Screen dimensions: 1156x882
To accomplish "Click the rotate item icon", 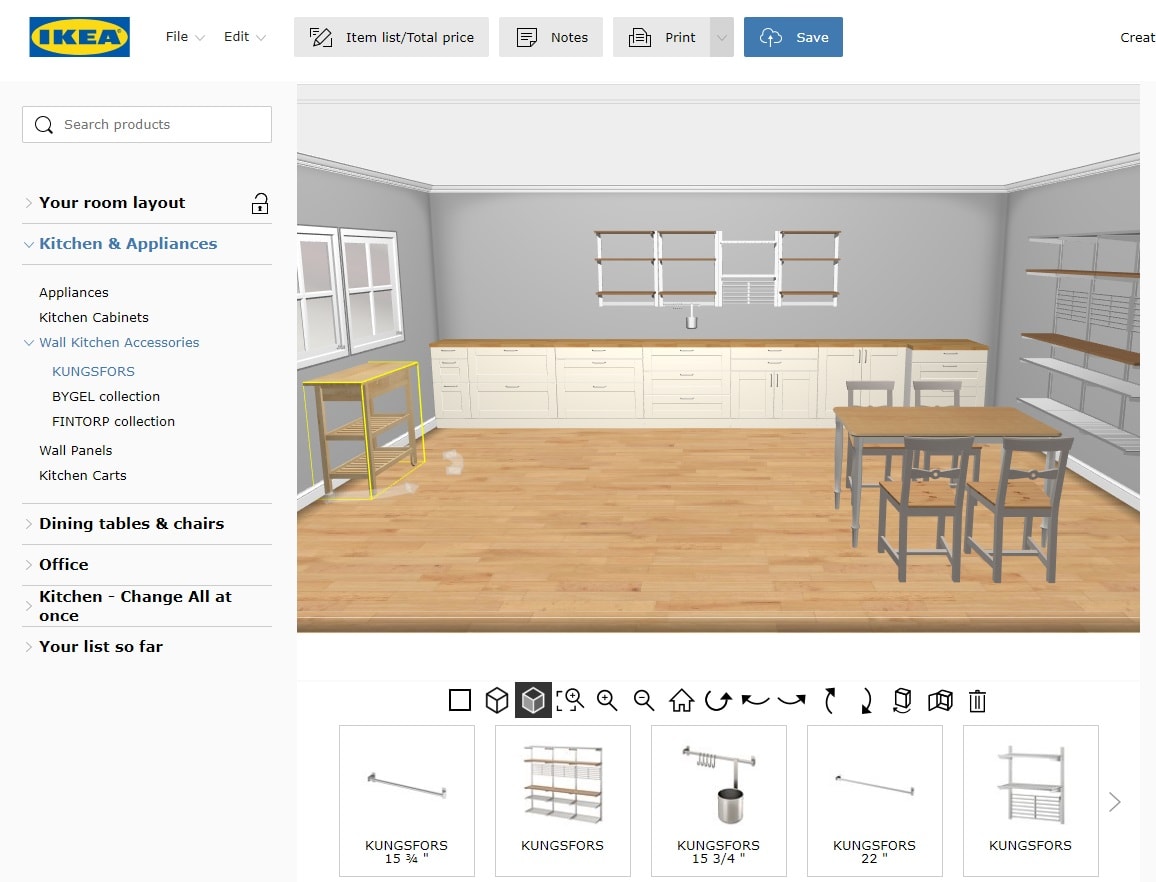I will (902, 700).
